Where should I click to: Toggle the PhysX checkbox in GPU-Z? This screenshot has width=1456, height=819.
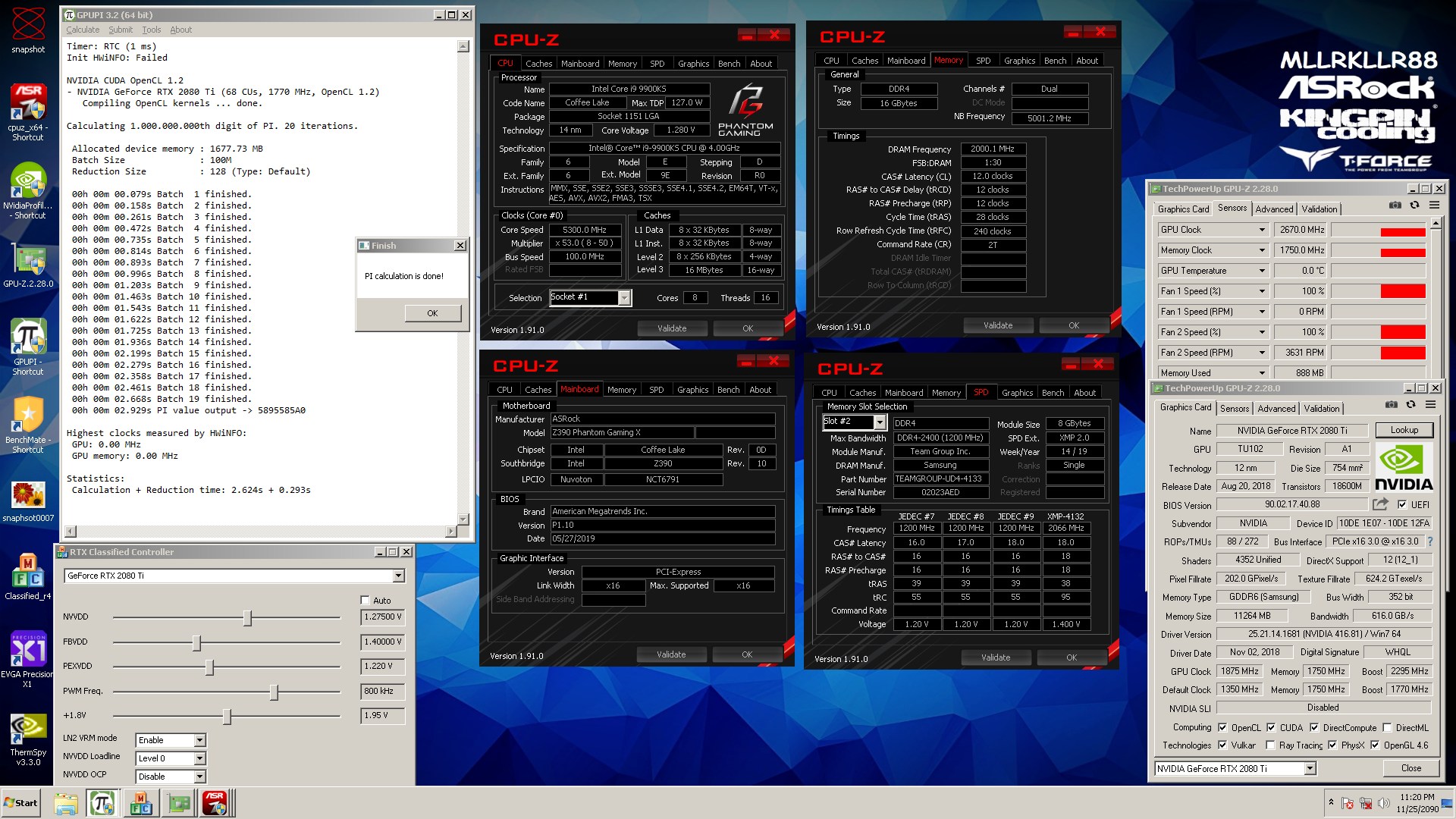pos(1332,745)
